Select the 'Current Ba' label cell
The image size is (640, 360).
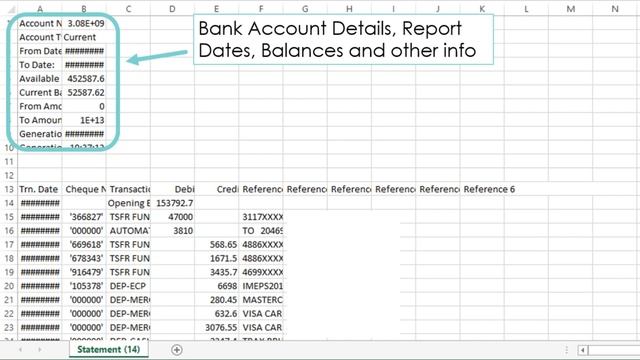click(40, 93)
